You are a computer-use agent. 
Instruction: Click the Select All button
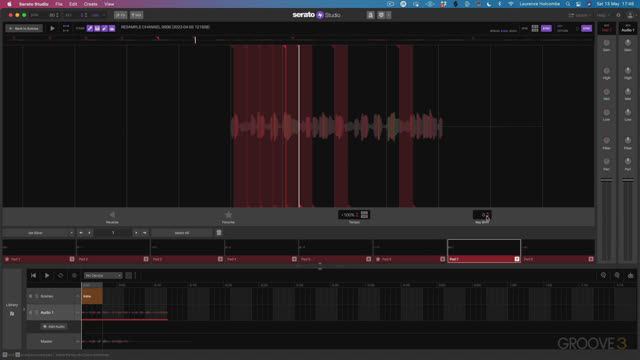click(x=182, y=233)
